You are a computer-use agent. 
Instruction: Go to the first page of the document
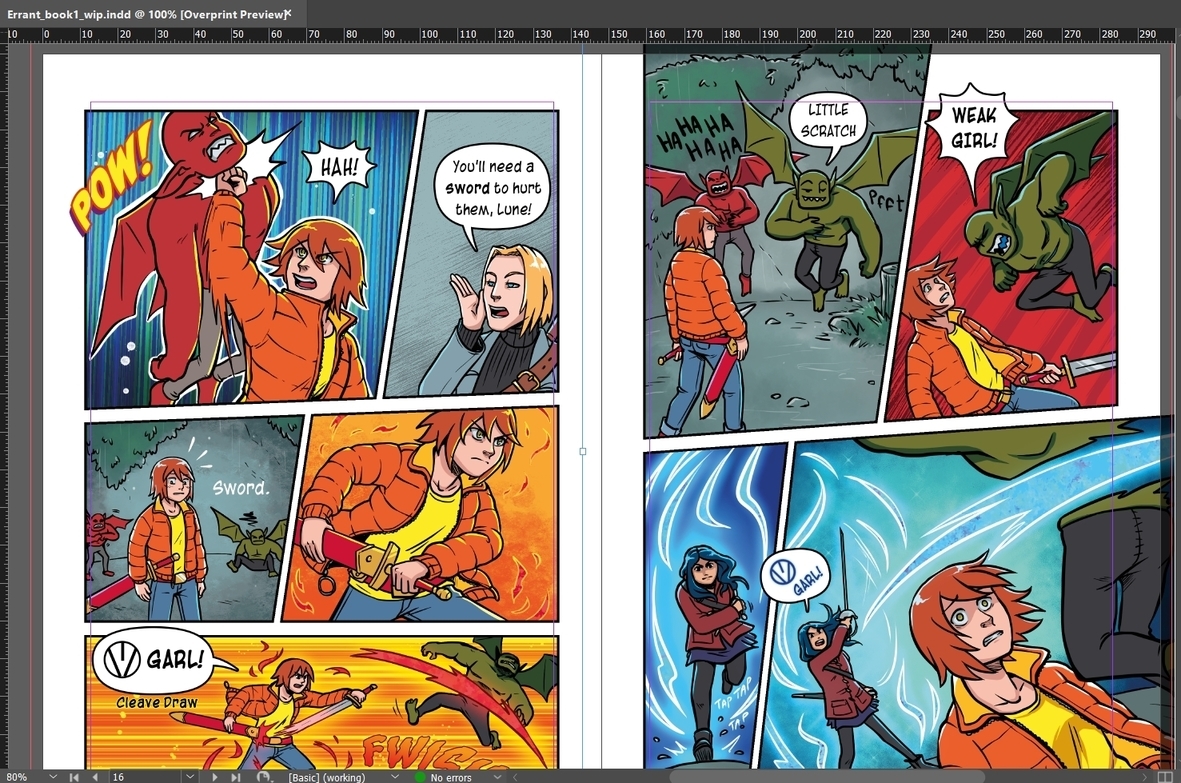75,777
